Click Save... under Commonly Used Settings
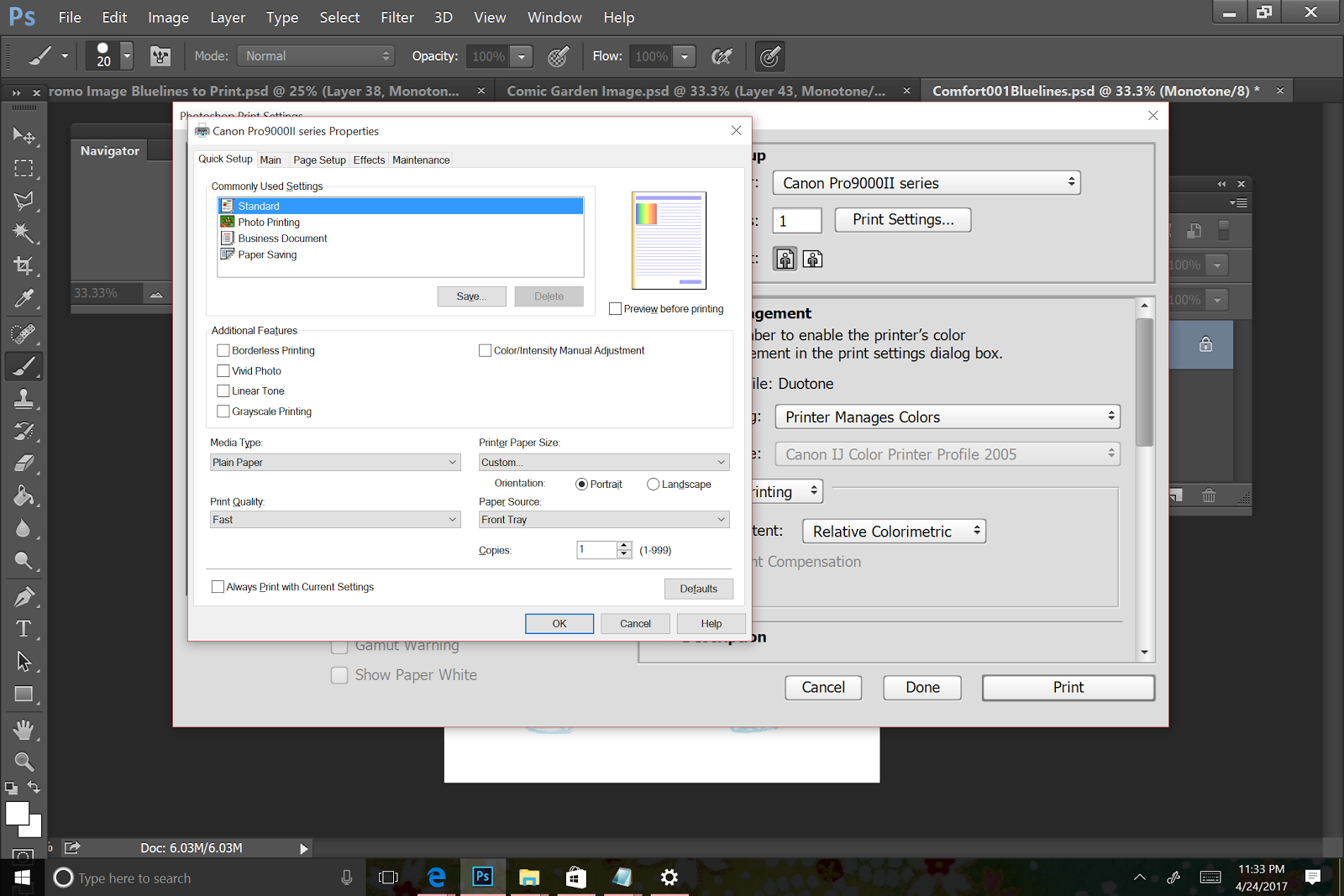 [471, 296]
